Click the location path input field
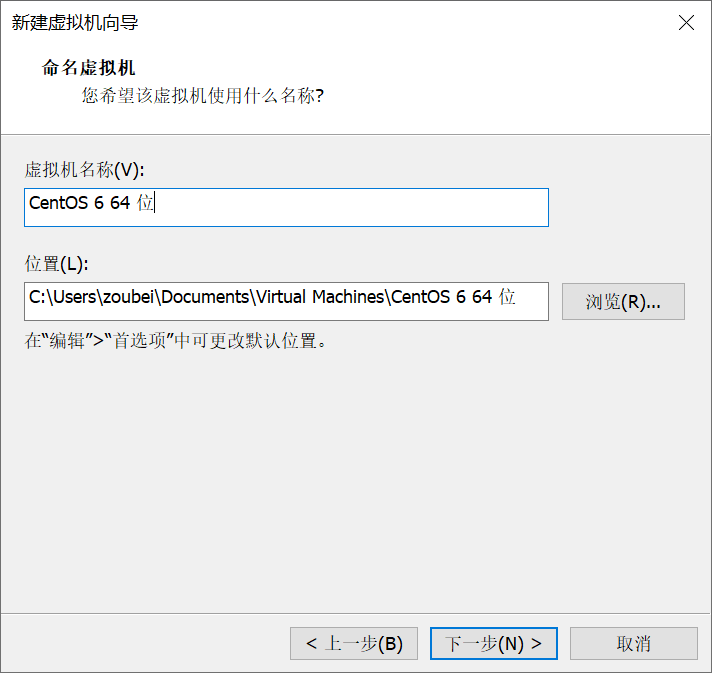 coord(286,302)
